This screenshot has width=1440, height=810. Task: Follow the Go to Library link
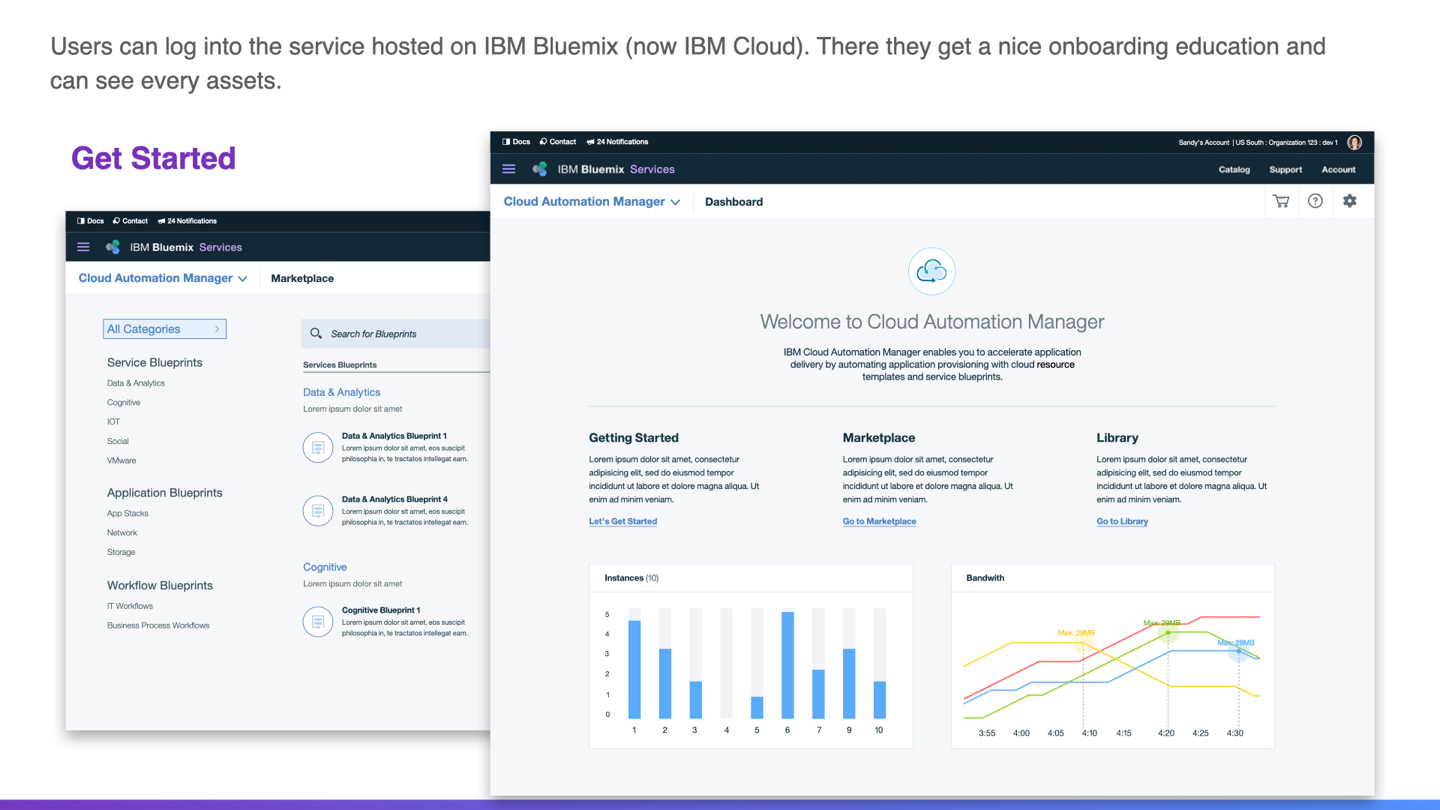click(1122, 521)
